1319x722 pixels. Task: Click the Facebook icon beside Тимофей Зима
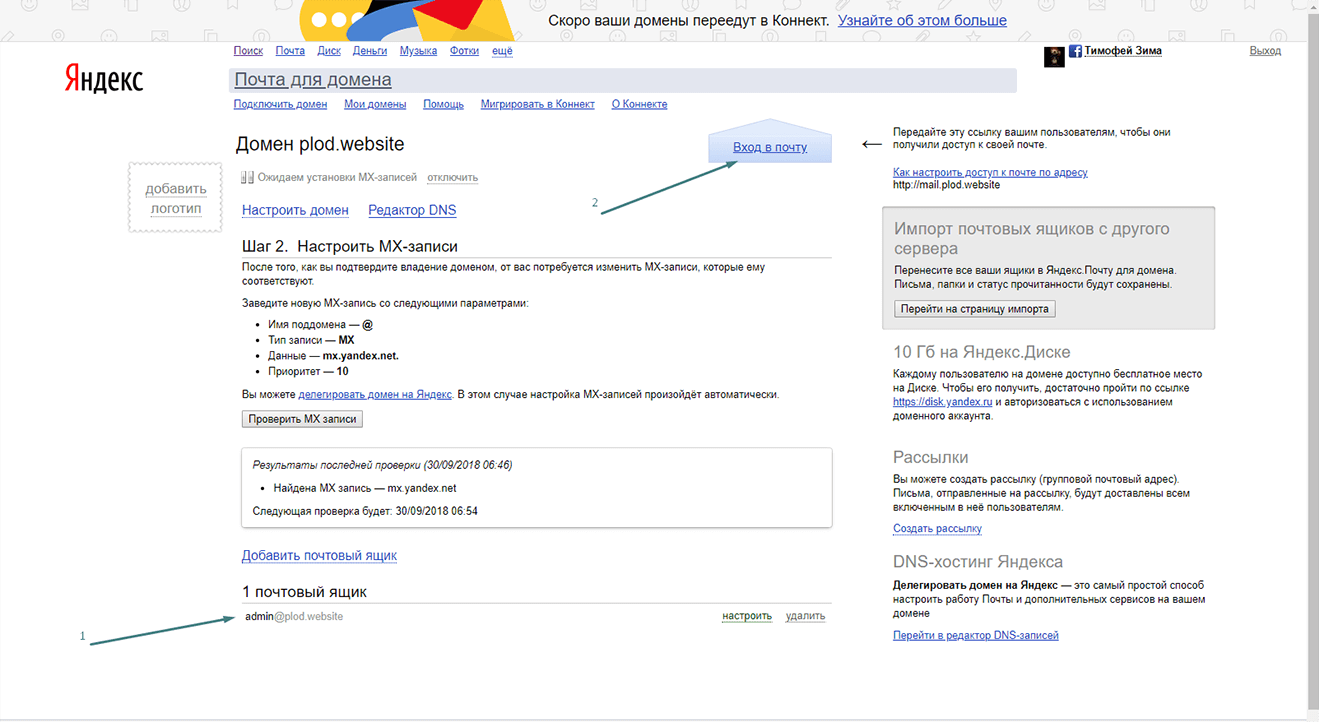pyautogui.click(x=1075, y=51)
